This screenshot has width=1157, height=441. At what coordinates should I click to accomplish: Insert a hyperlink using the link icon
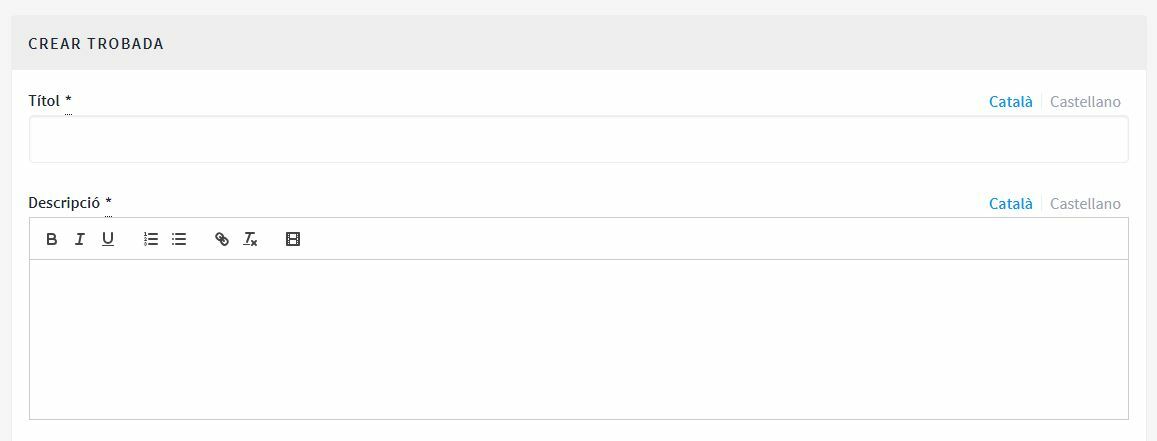[x=222, y=239]
